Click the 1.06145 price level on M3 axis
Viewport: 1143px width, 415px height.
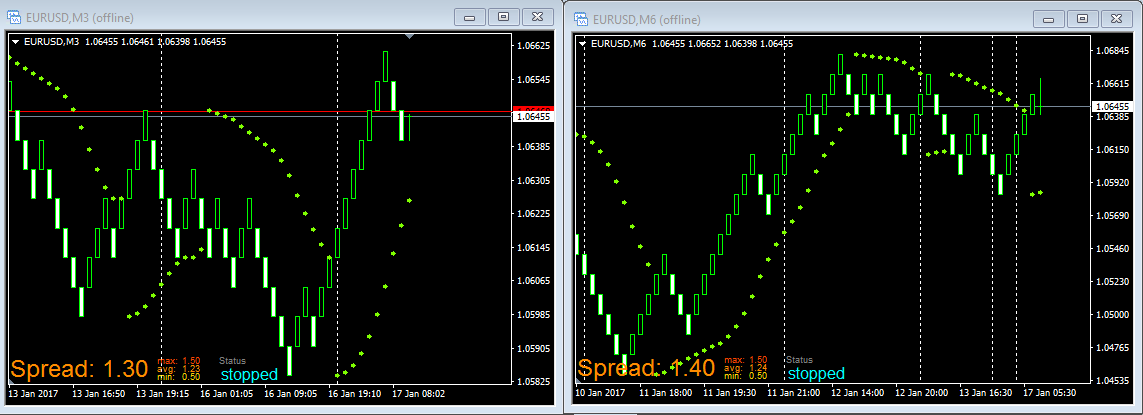coord(536,247)
